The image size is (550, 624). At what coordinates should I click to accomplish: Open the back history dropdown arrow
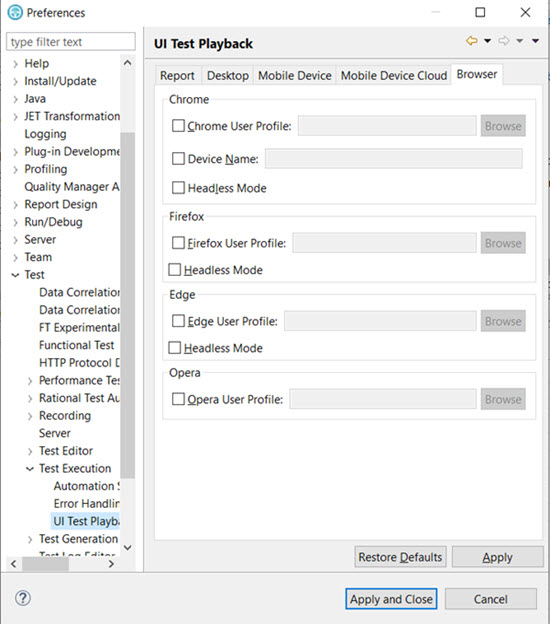pyautogui.click(x=488, y=41)
